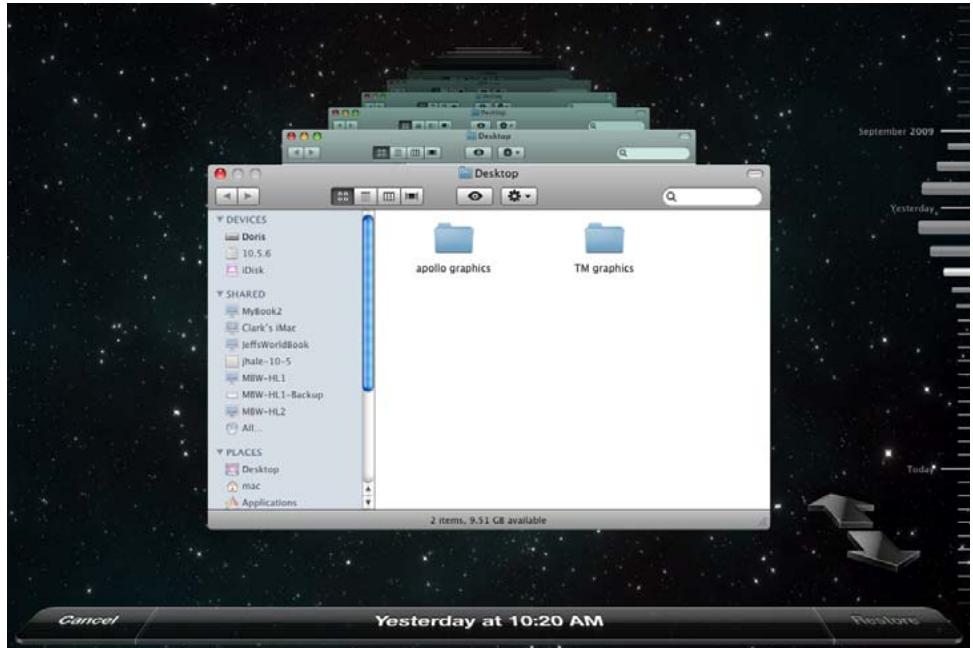
Task: Click the sidebar scrollbar thumb
Action: click(x=368, y=303)
